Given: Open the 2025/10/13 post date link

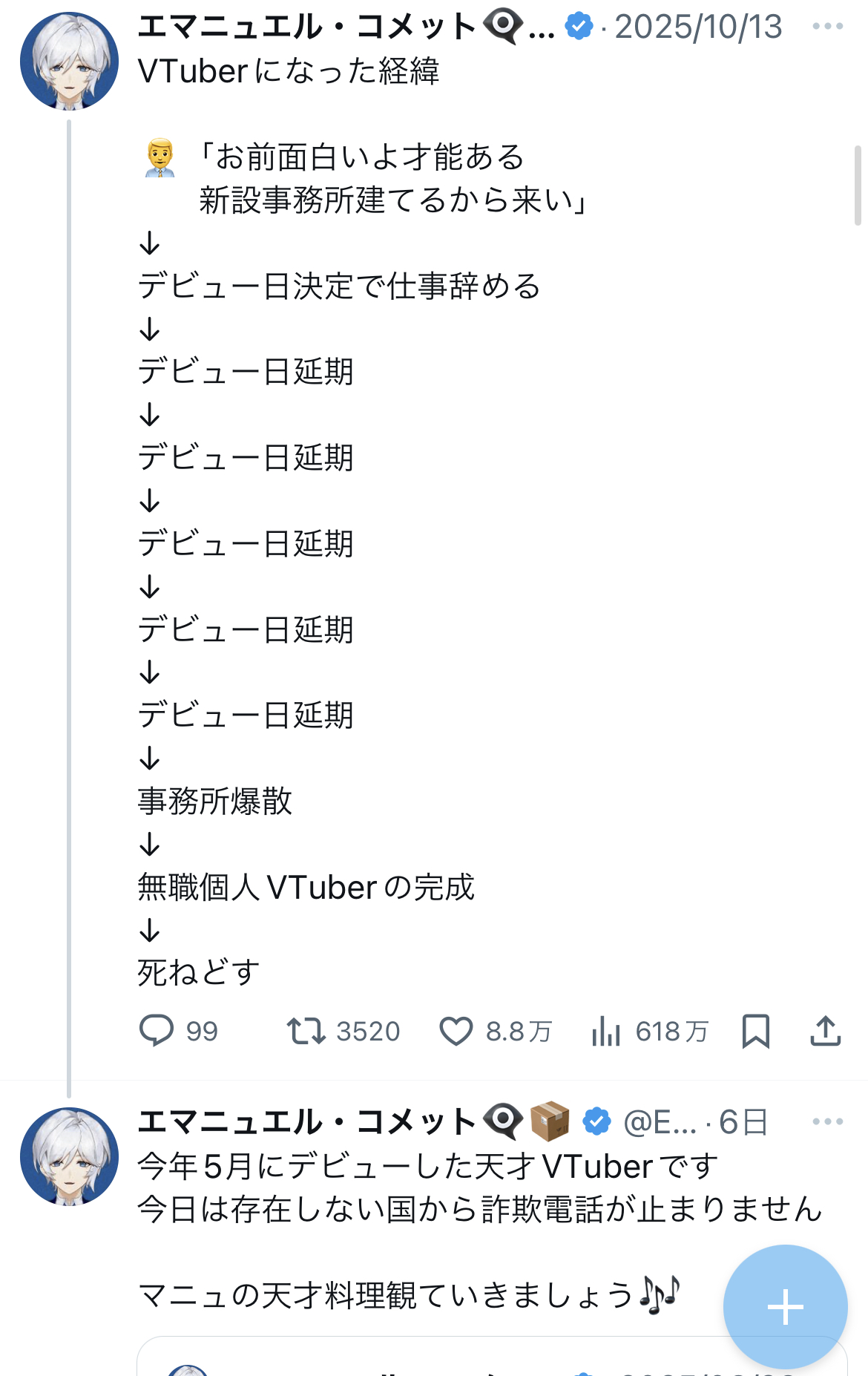Looking at the screenshot, I should [698, 27].
